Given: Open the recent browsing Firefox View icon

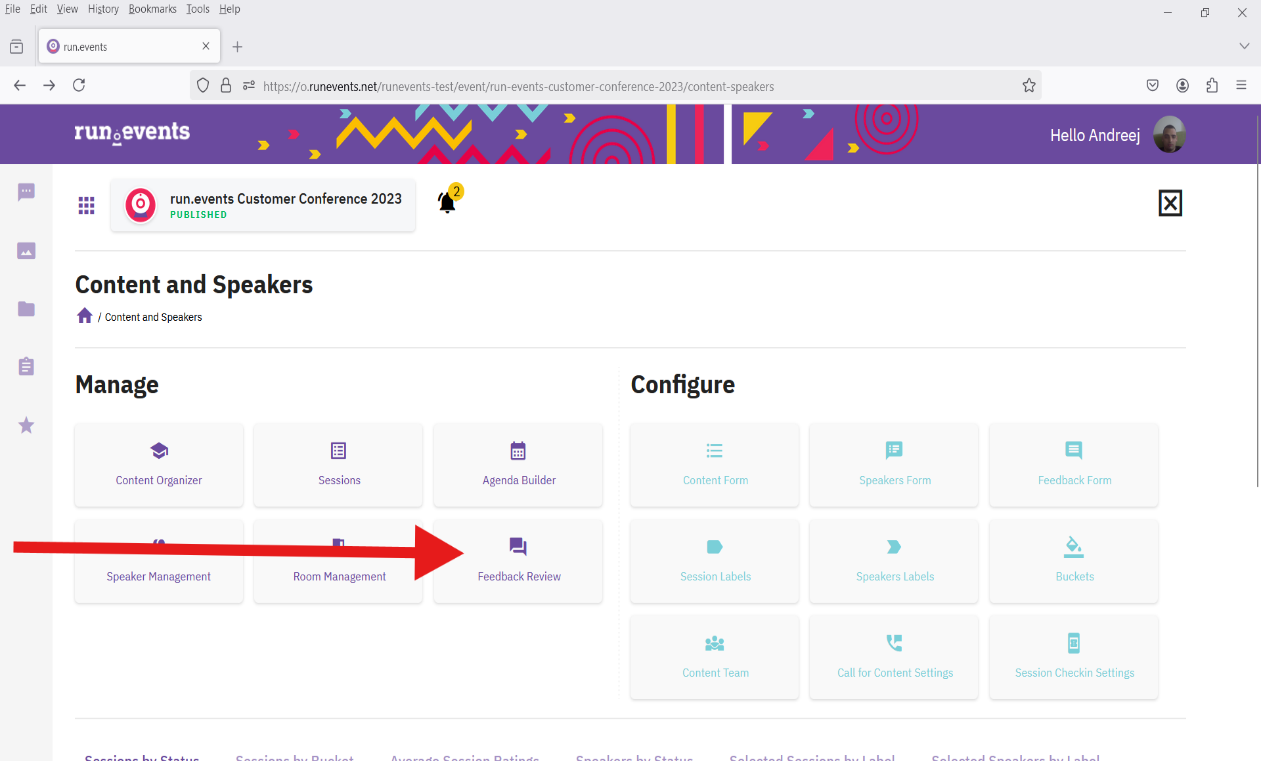Looking at the screenshot, I should (x=16, y=46).
